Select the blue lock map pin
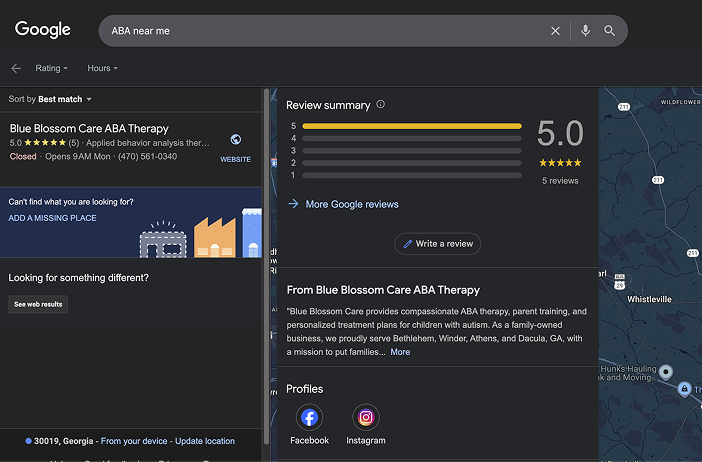 (684, 389)
